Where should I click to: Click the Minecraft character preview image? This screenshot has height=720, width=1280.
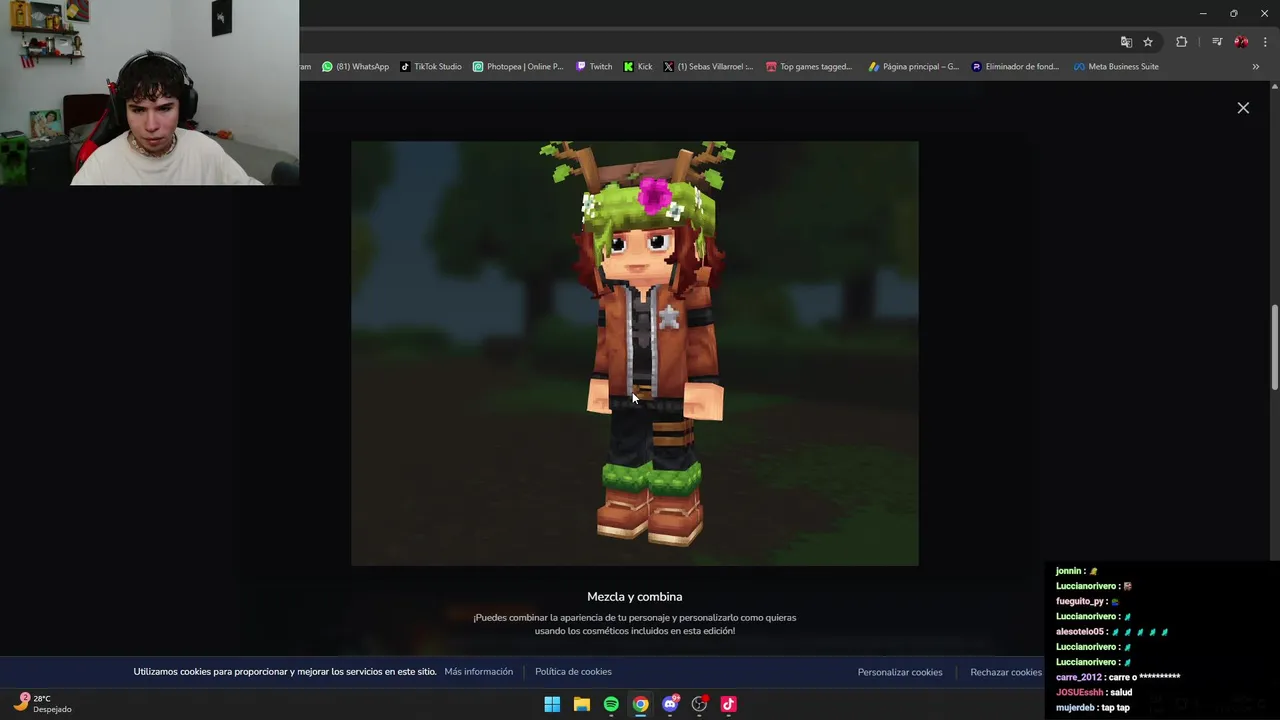[x=634, y=353]
